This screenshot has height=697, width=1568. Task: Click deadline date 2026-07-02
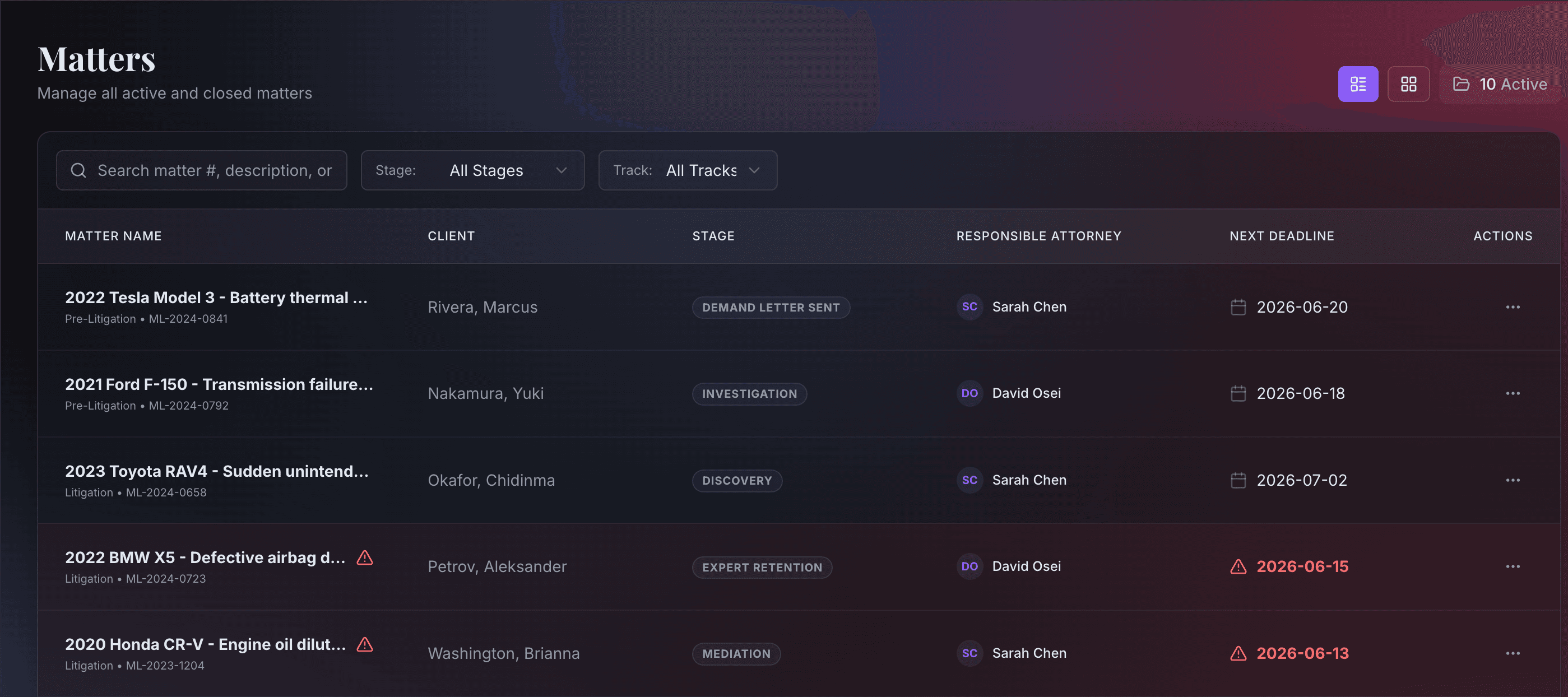coord(1302,480)
